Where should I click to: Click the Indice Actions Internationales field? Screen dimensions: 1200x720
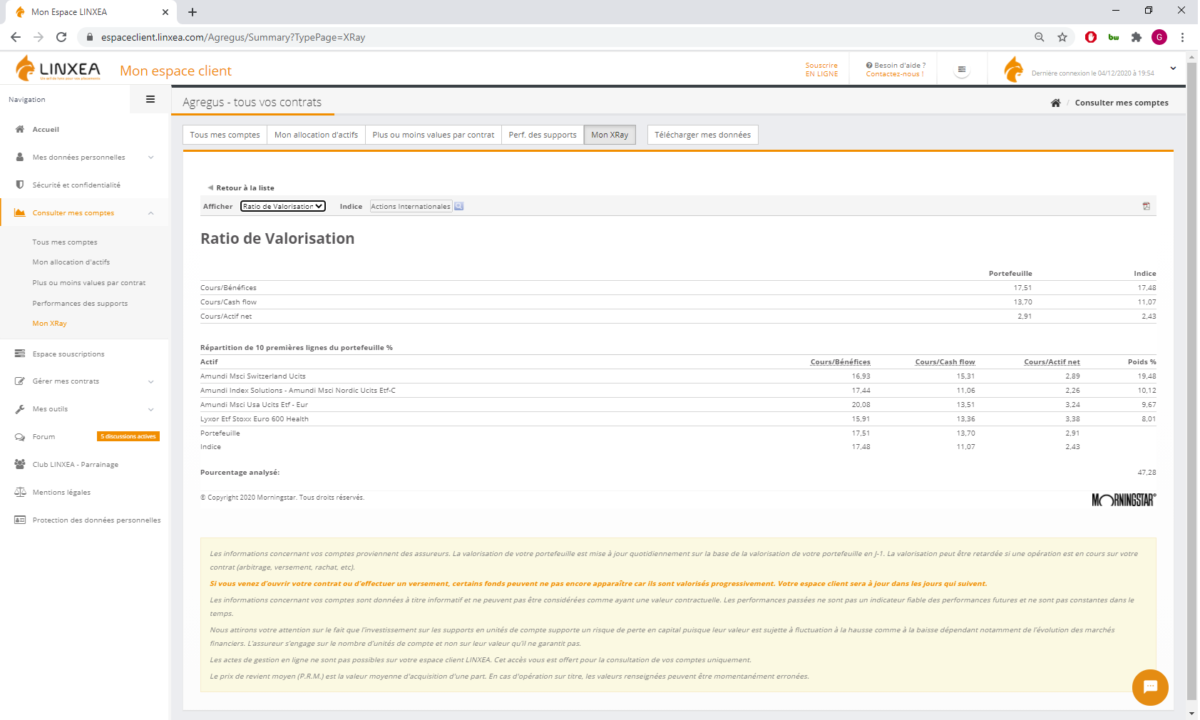pyautogui.click(x=410, y=206)
